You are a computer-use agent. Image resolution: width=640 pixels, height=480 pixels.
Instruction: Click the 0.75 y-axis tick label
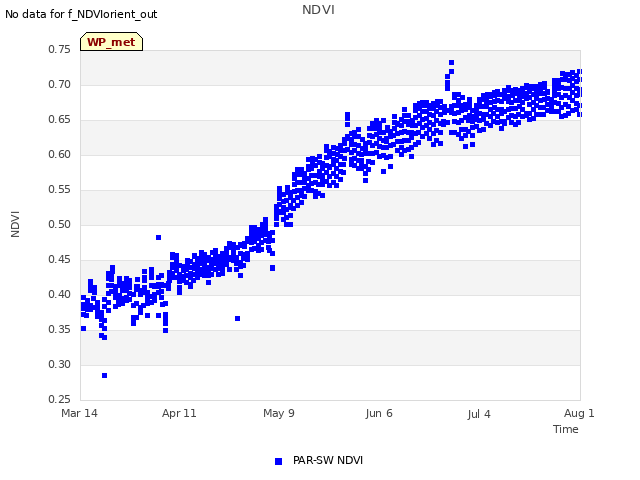click(x=60, y=49)
